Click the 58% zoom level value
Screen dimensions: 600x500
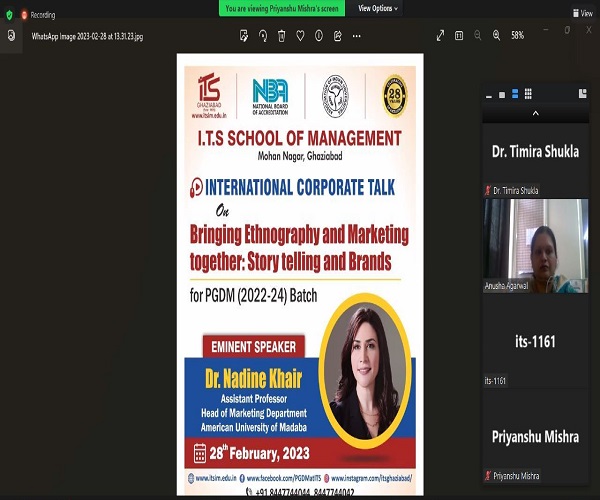click(517, 36)
